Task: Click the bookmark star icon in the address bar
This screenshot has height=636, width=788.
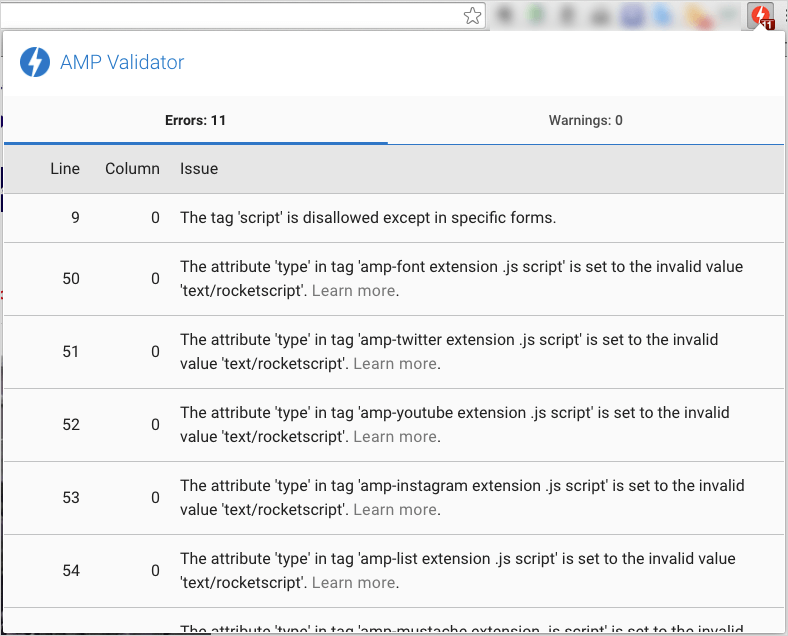Action: tap(472, 16)
